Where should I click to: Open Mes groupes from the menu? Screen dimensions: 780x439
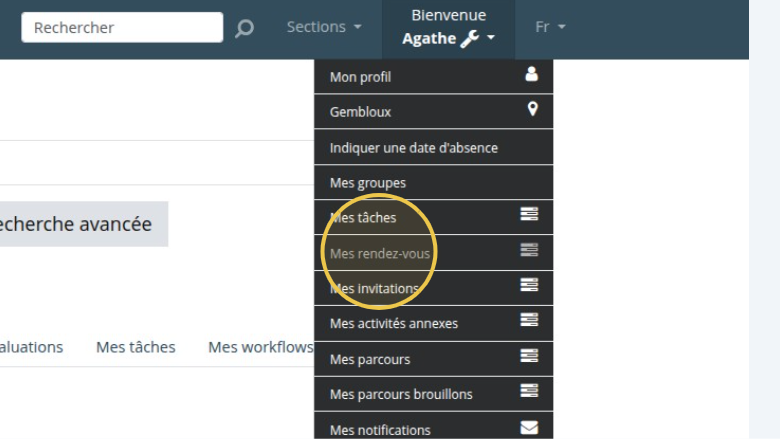point(368,183)
